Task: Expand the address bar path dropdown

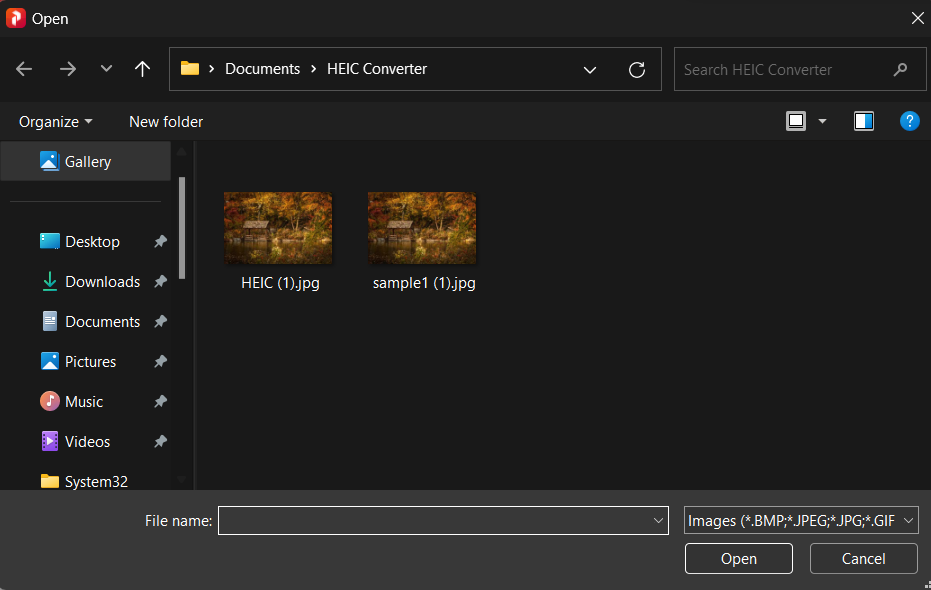Action: [590, 69]
